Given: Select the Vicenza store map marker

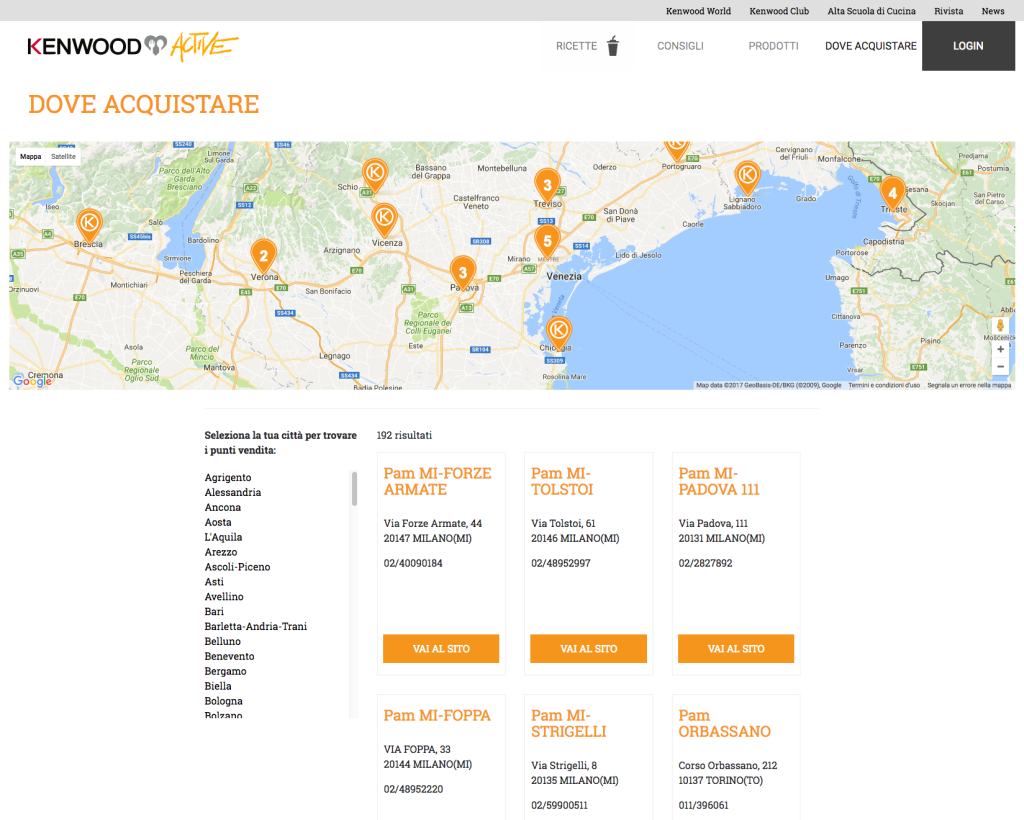Looking at the screenshot, I should [384, 218].
